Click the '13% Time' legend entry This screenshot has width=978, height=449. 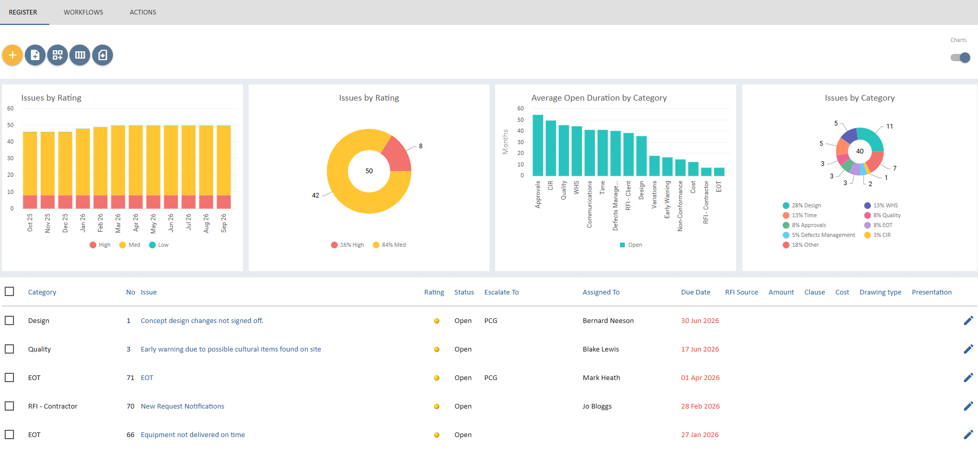[x=801, y=215]
